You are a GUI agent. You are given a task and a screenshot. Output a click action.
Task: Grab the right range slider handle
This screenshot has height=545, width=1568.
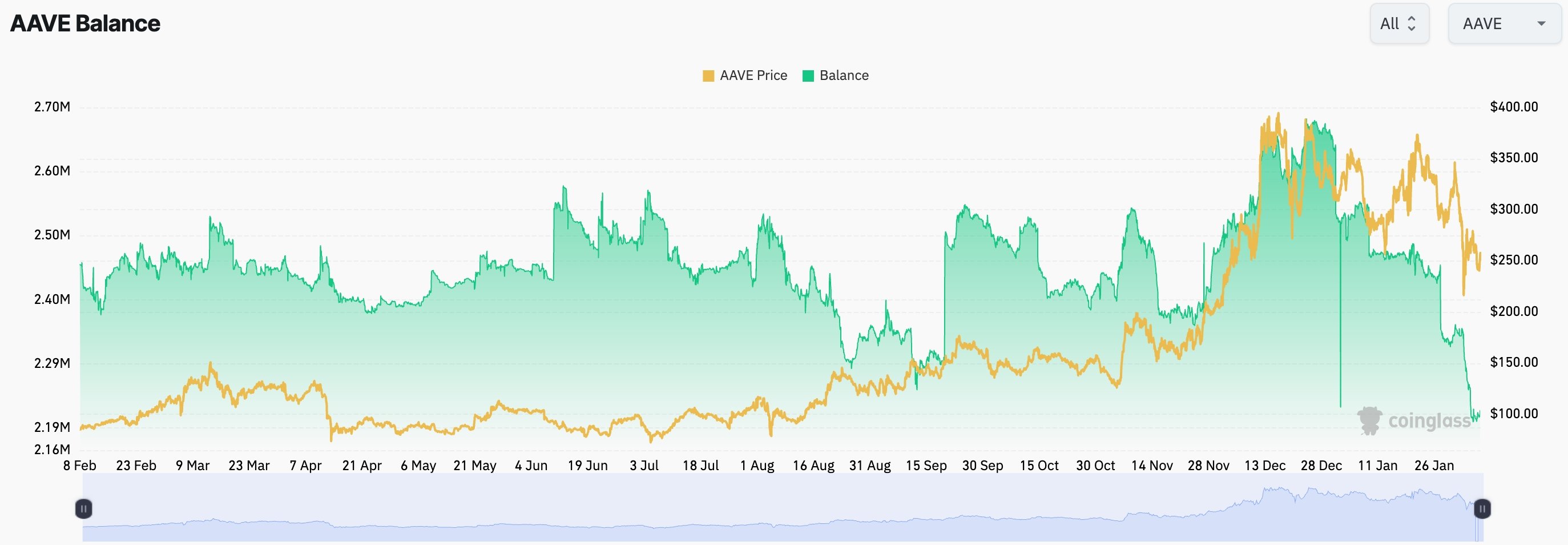tap(1482, 508)
